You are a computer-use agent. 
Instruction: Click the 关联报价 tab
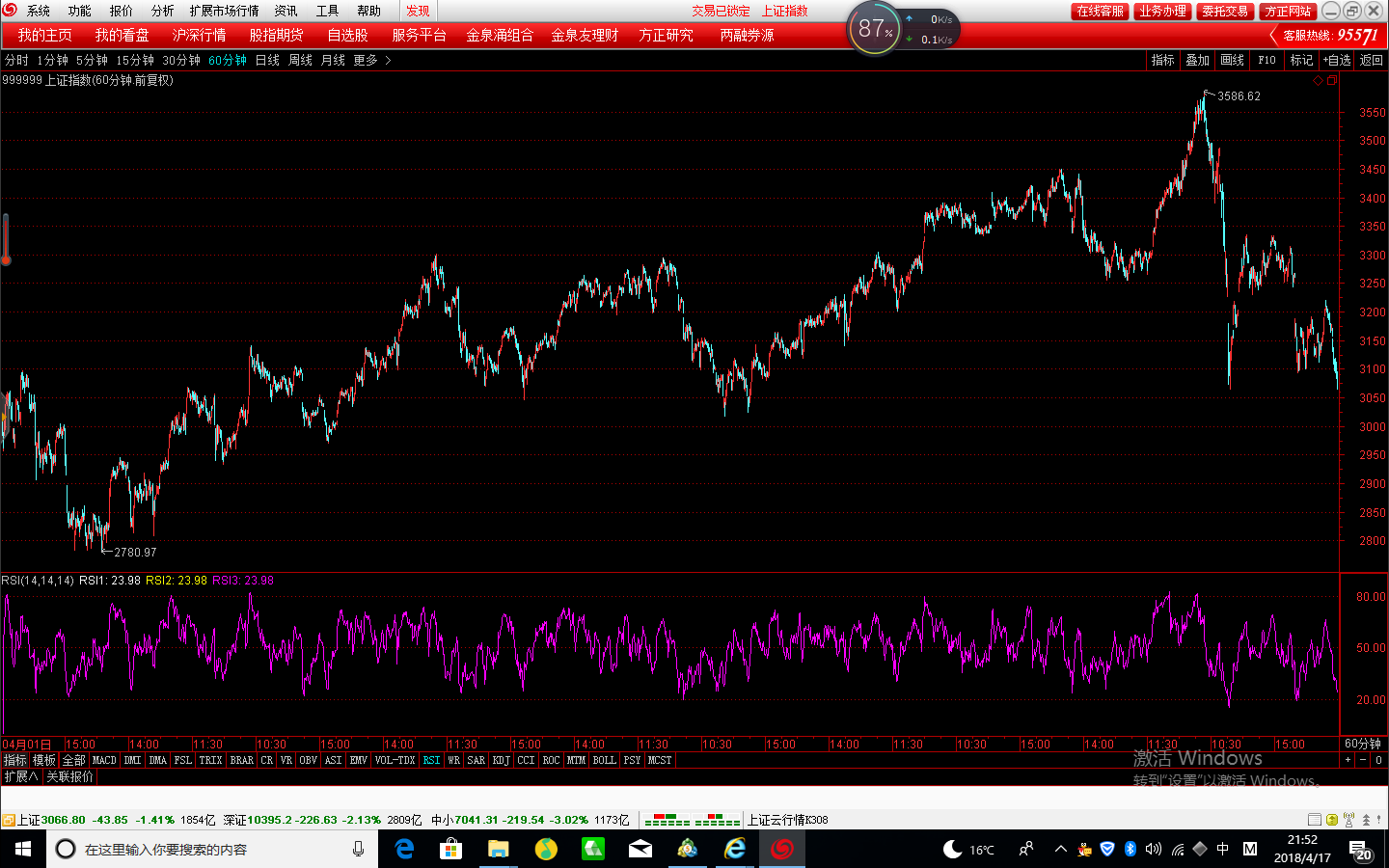70,776
